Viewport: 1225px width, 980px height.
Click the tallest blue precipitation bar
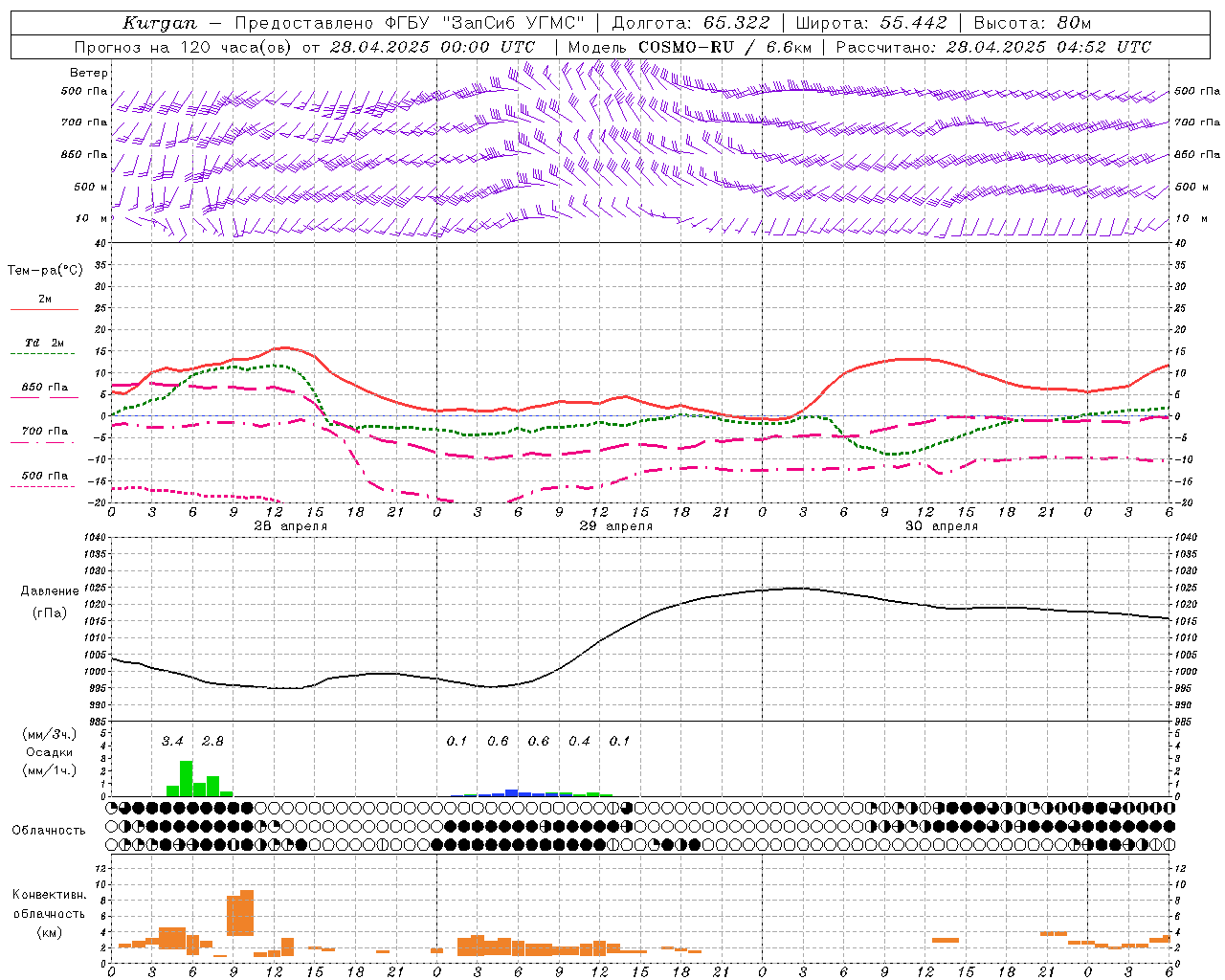pyautogui.click(x=512, y=792)
